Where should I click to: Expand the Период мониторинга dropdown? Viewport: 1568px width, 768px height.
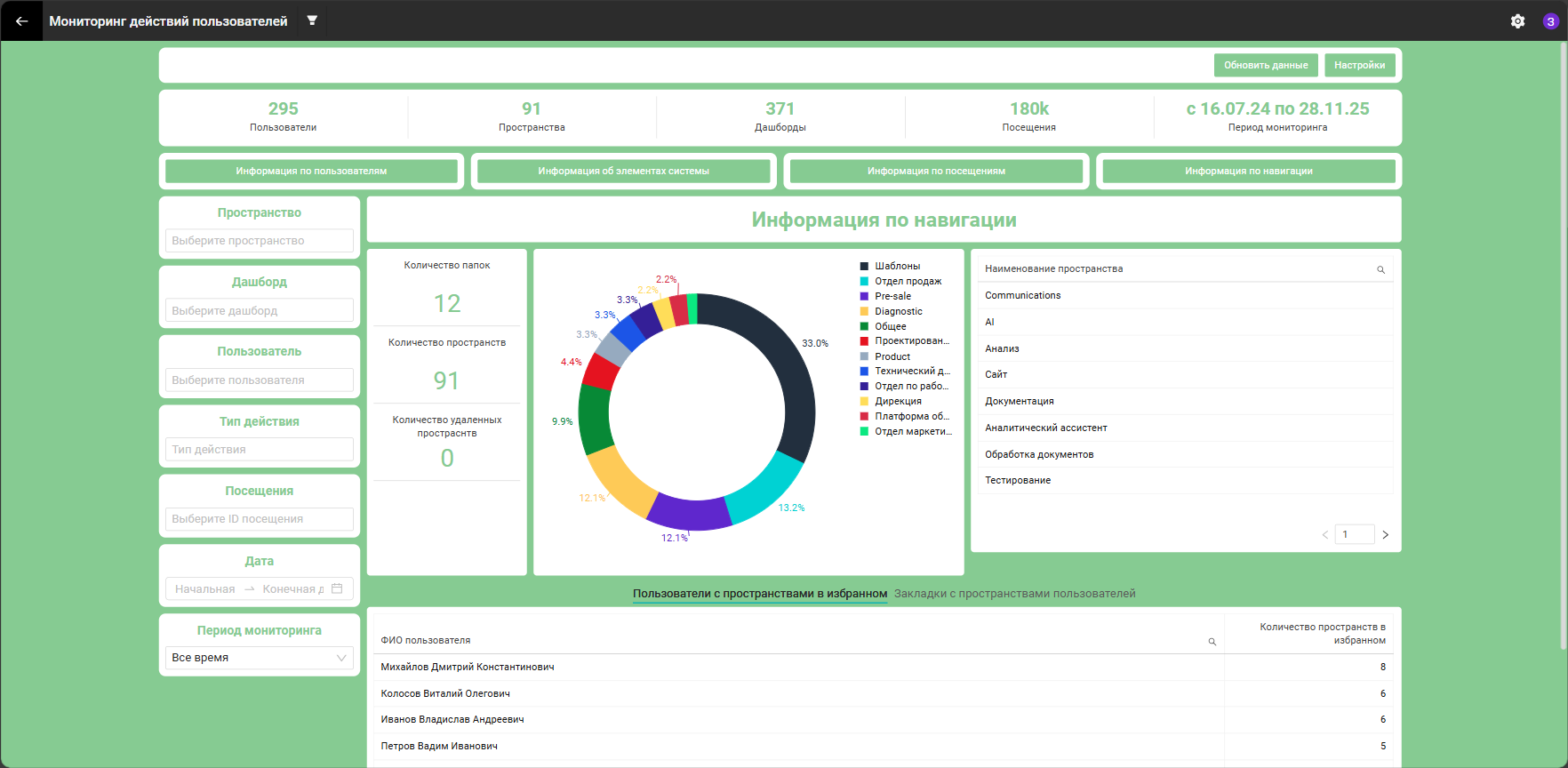pyautogui.click(x=260, y=658)
